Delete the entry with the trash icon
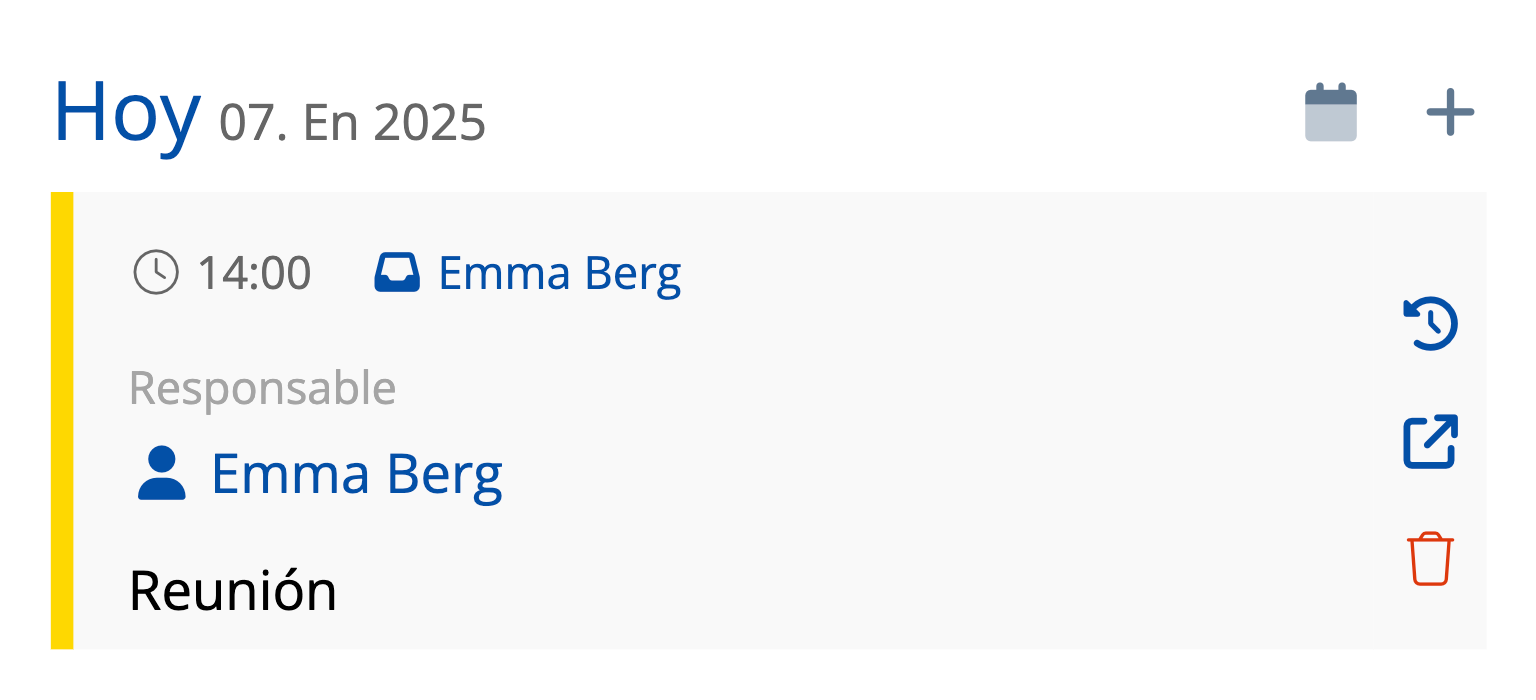The height and width of the screenshot is (700, 1536). (1431, 558)
